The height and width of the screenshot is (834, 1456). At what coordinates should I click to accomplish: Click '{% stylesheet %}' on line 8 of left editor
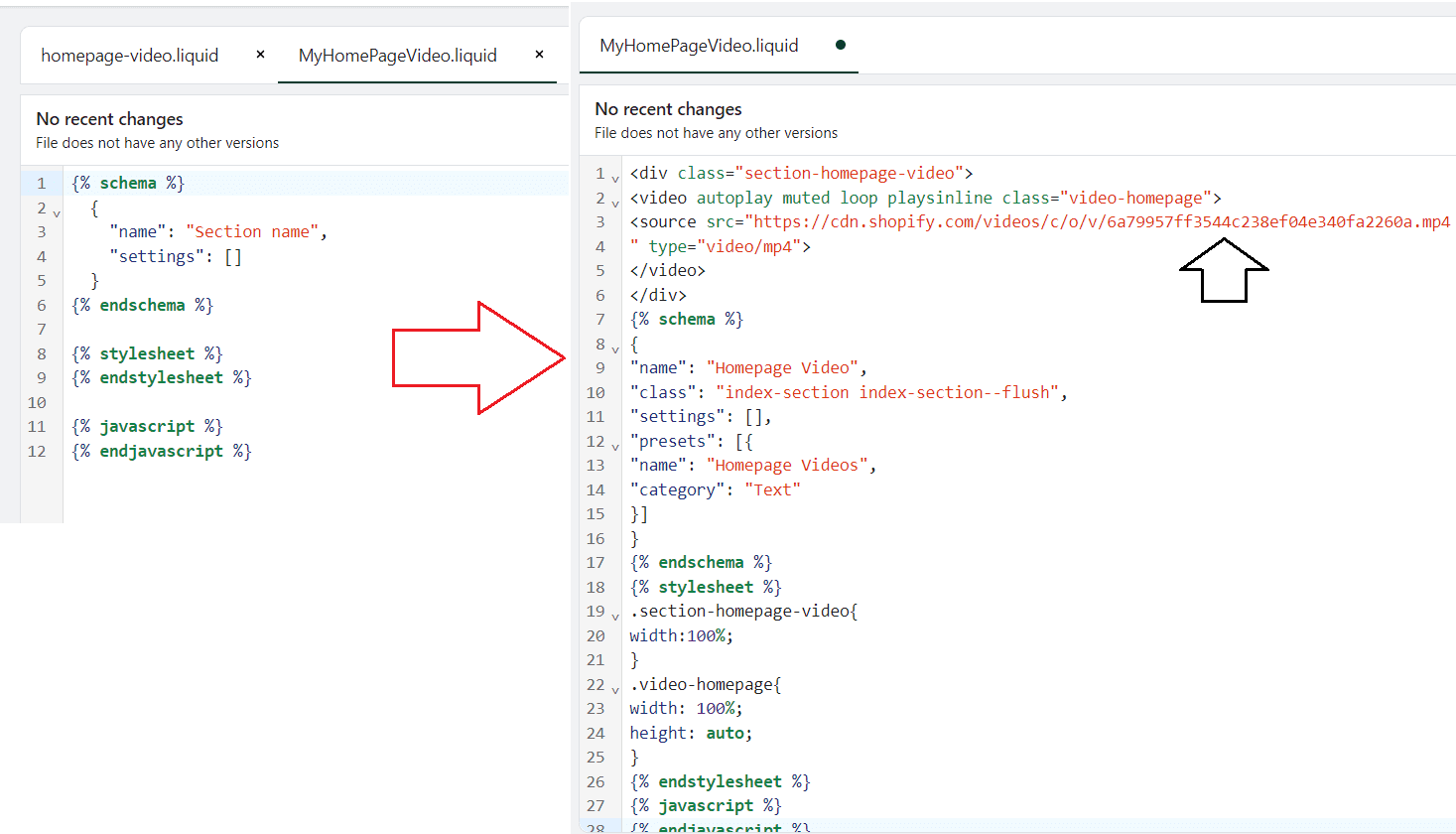[147, 353]
